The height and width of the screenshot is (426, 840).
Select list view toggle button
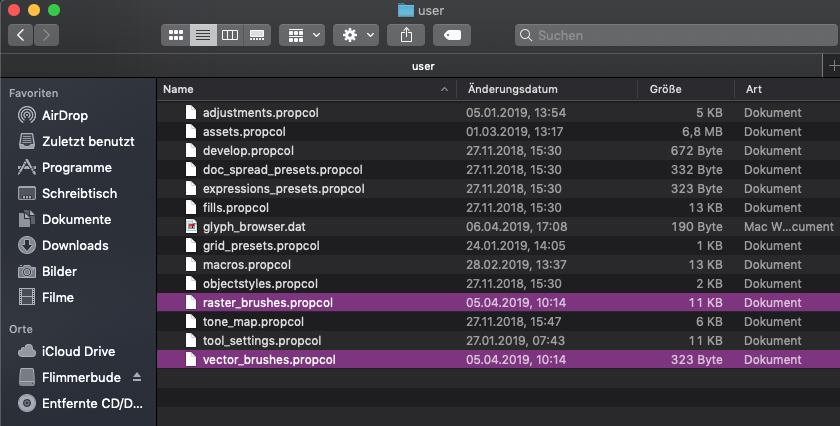click(x=203, y=35)
